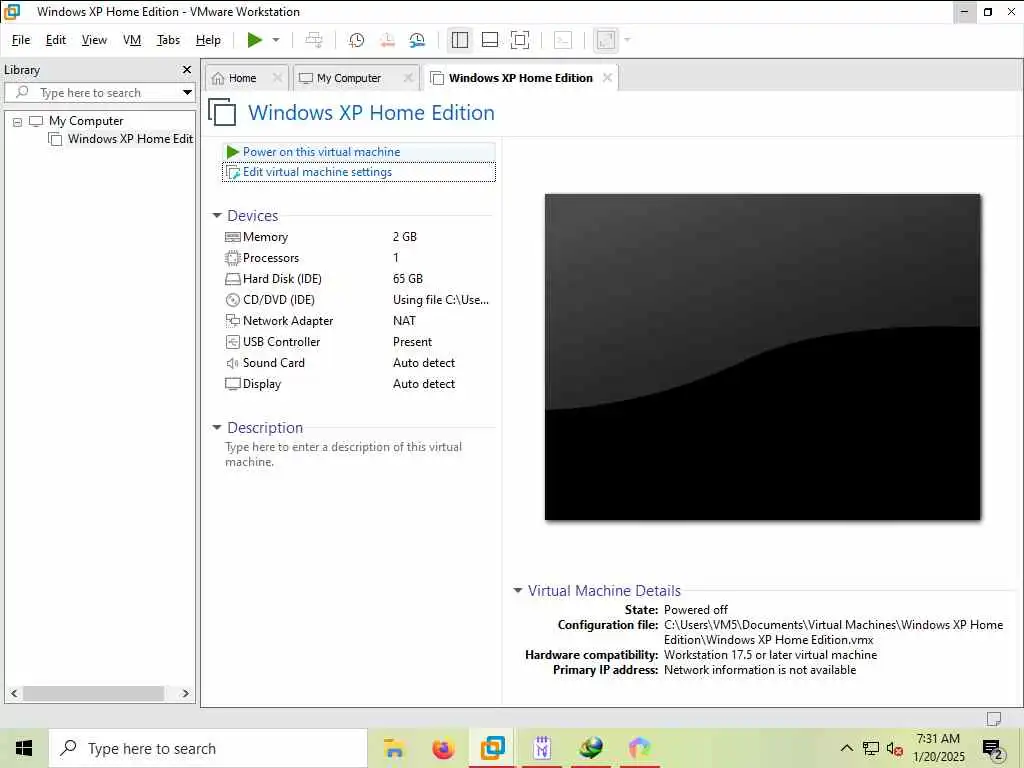Close the My Computer tab
This screenshot has width=1024, height=768.
click(x=408, y=77)
